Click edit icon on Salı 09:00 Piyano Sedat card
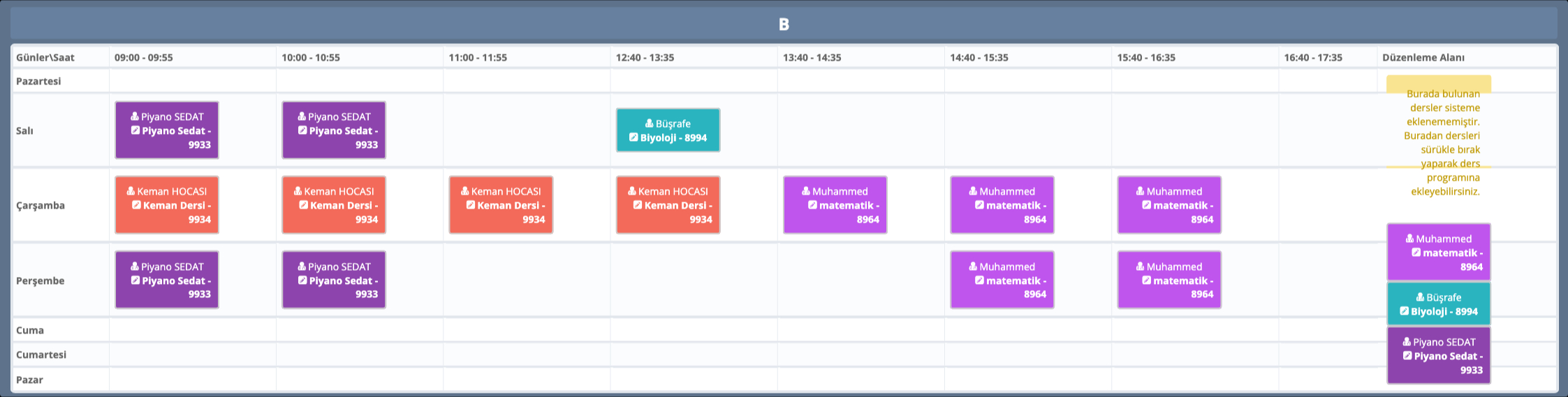 (135, 130)
